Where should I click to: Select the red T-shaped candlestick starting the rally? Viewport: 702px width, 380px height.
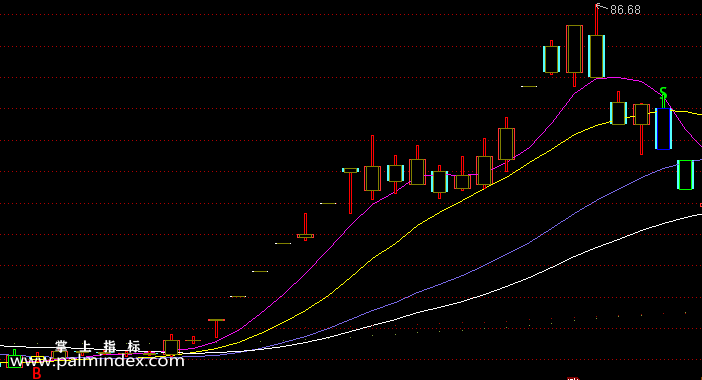point(216,329)
